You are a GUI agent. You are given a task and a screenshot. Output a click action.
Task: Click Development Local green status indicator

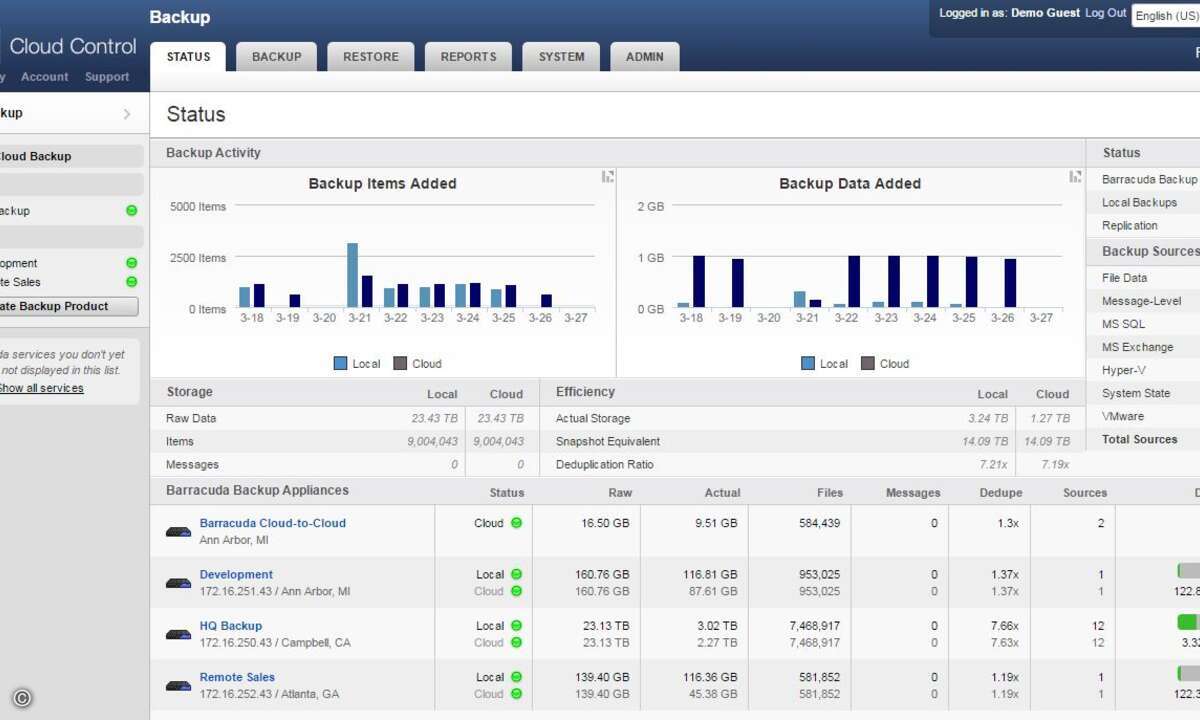click(x=516, y=574)
